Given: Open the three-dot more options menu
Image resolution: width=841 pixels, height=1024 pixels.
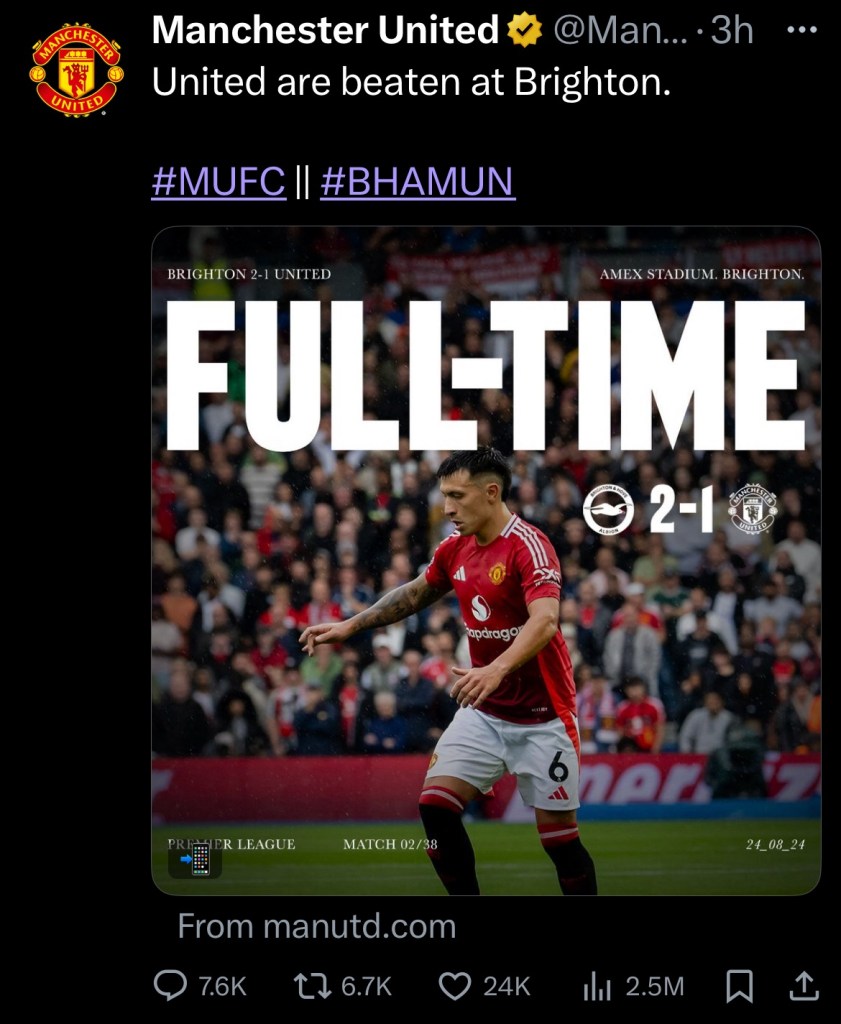Looking at the screenshot, I should 802,30.
